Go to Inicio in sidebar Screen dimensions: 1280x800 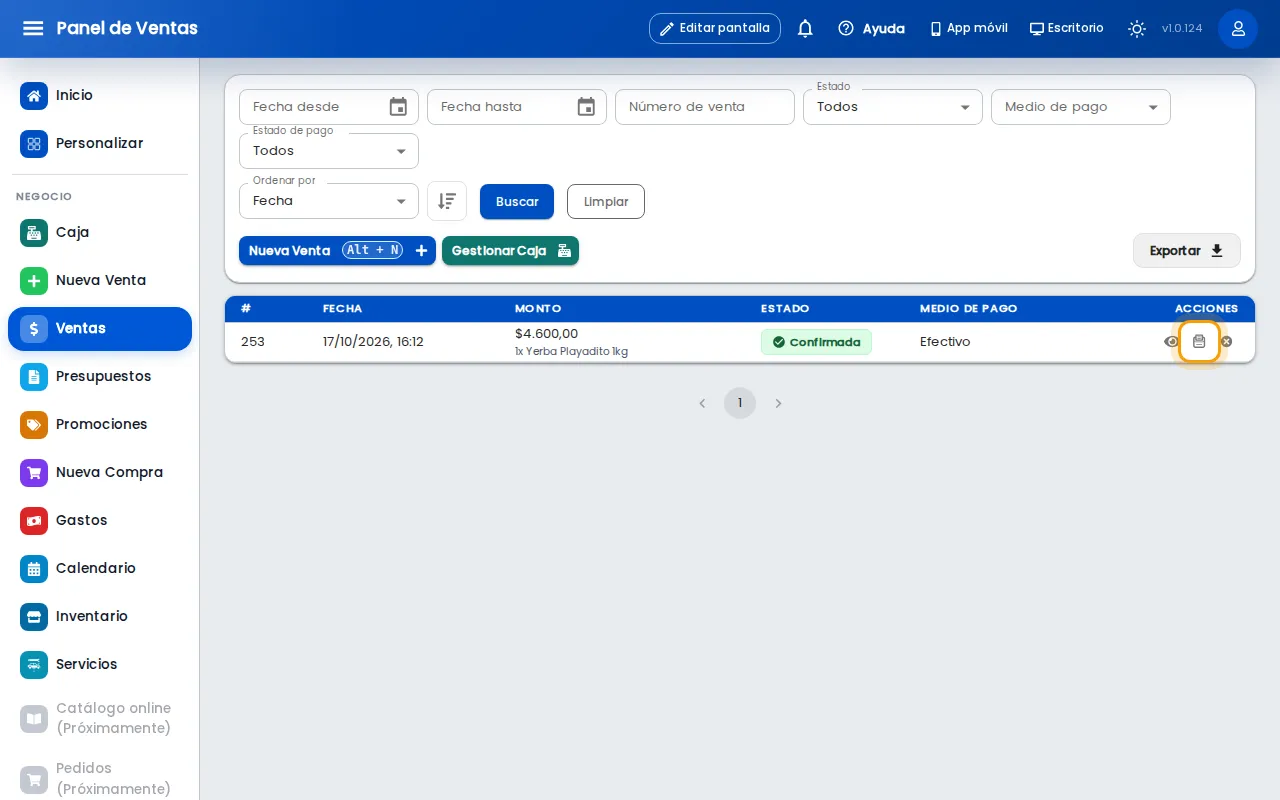pyautogui.click(x=100, y=95)
